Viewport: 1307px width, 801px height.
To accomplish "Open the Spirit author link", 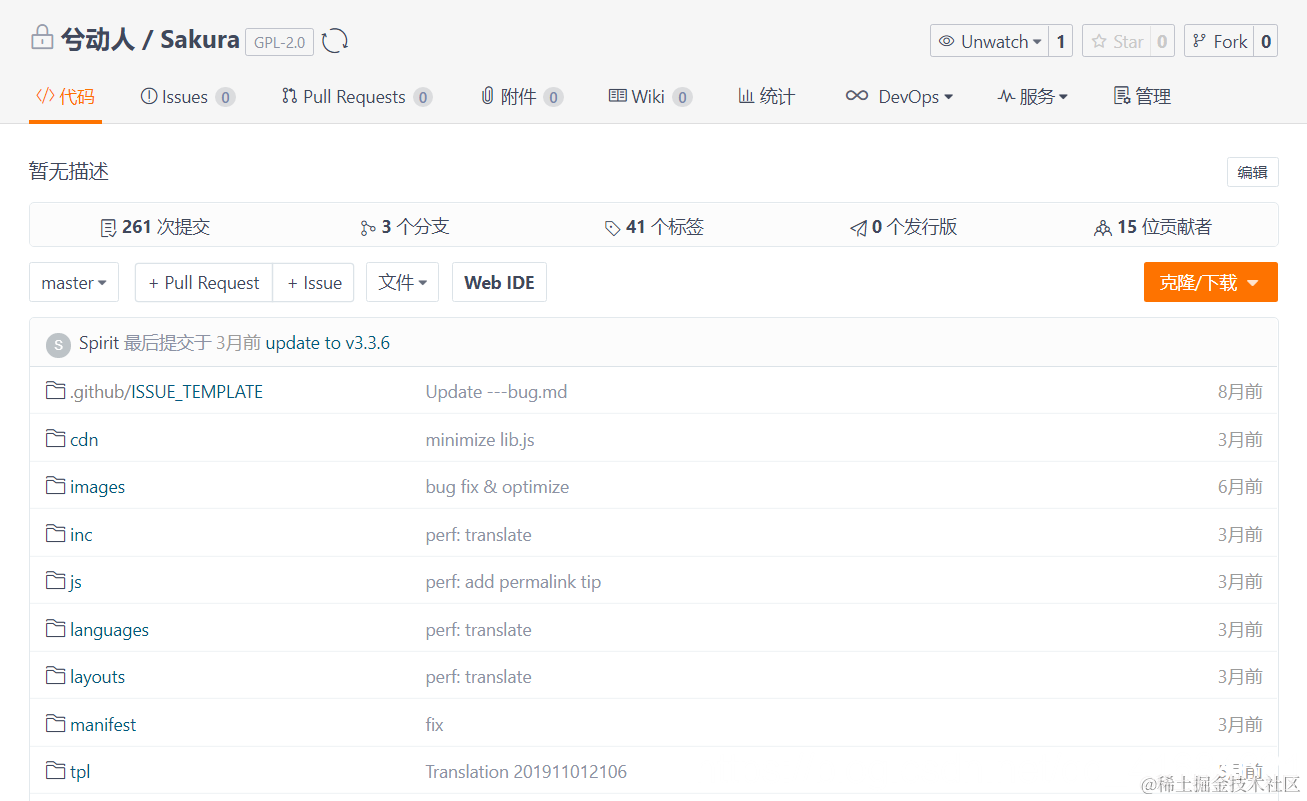I will pos(99,343).
